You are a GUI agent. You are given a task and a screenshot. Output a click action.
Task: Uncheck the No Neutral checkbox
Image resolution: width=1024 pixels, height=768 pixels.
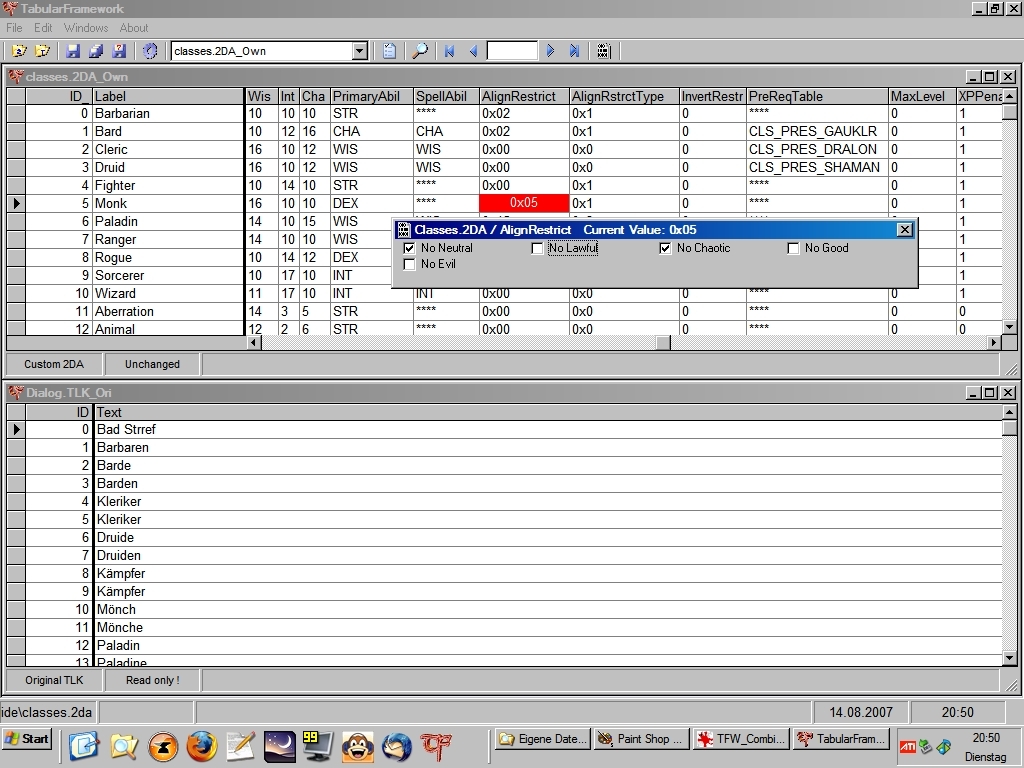pos(409,248)
